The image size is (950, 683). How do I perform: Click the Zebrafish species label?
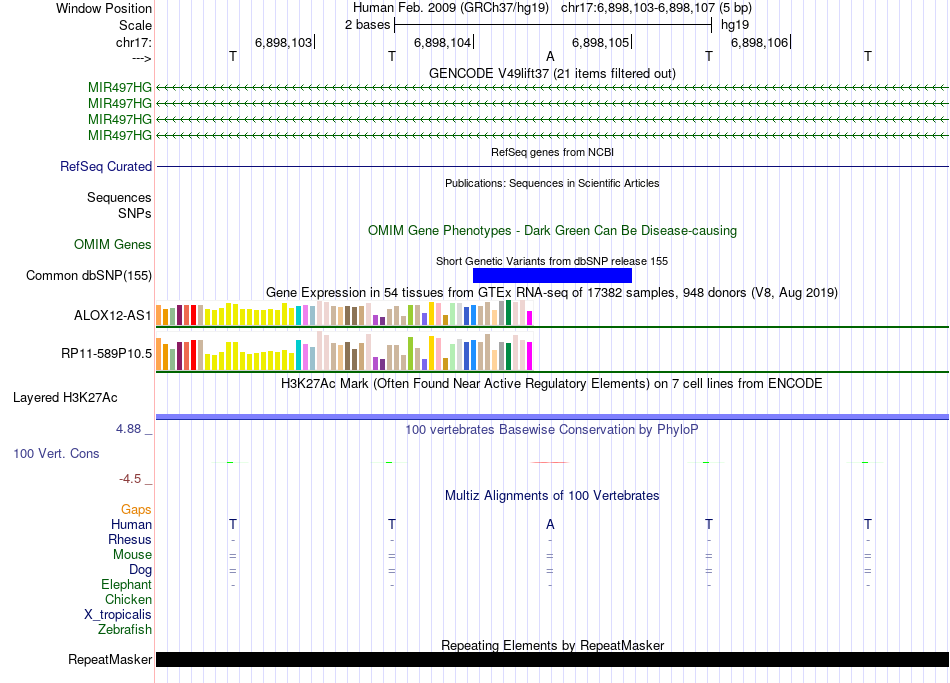coord(125,630)
